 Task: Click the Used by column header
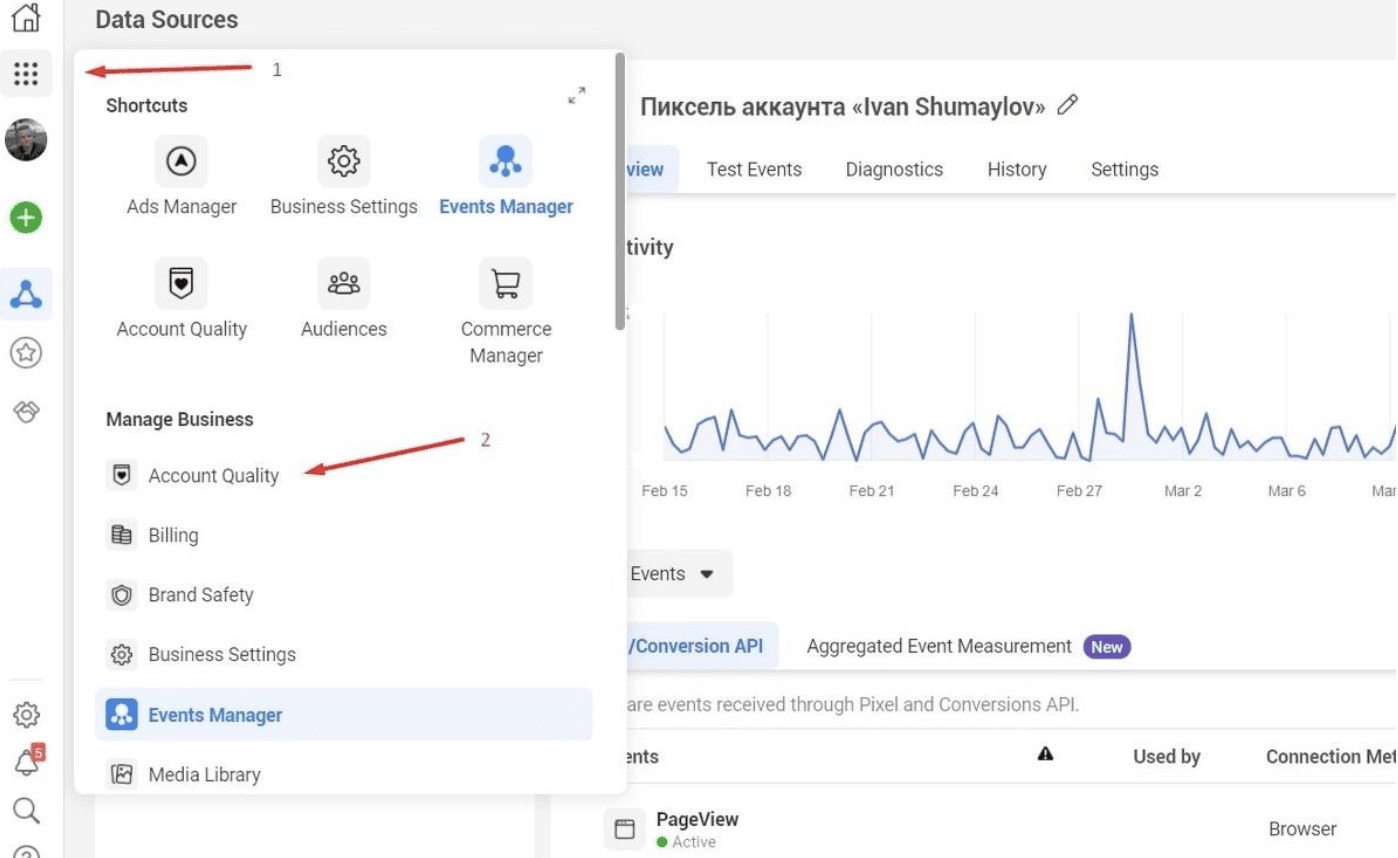[x=1166, y=757]
